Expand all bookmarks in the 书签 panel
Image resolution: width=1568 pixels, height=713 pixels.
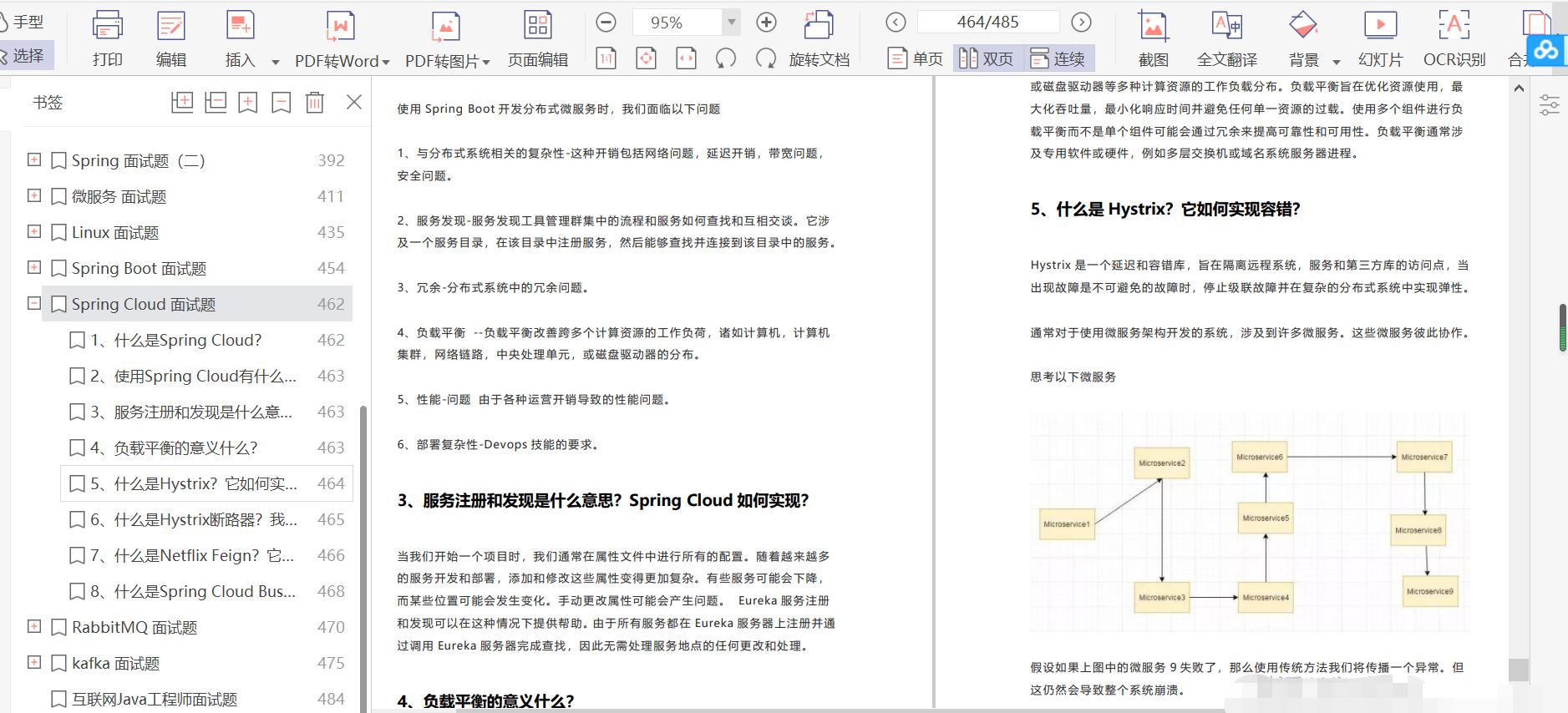click(x=182, y=102)
